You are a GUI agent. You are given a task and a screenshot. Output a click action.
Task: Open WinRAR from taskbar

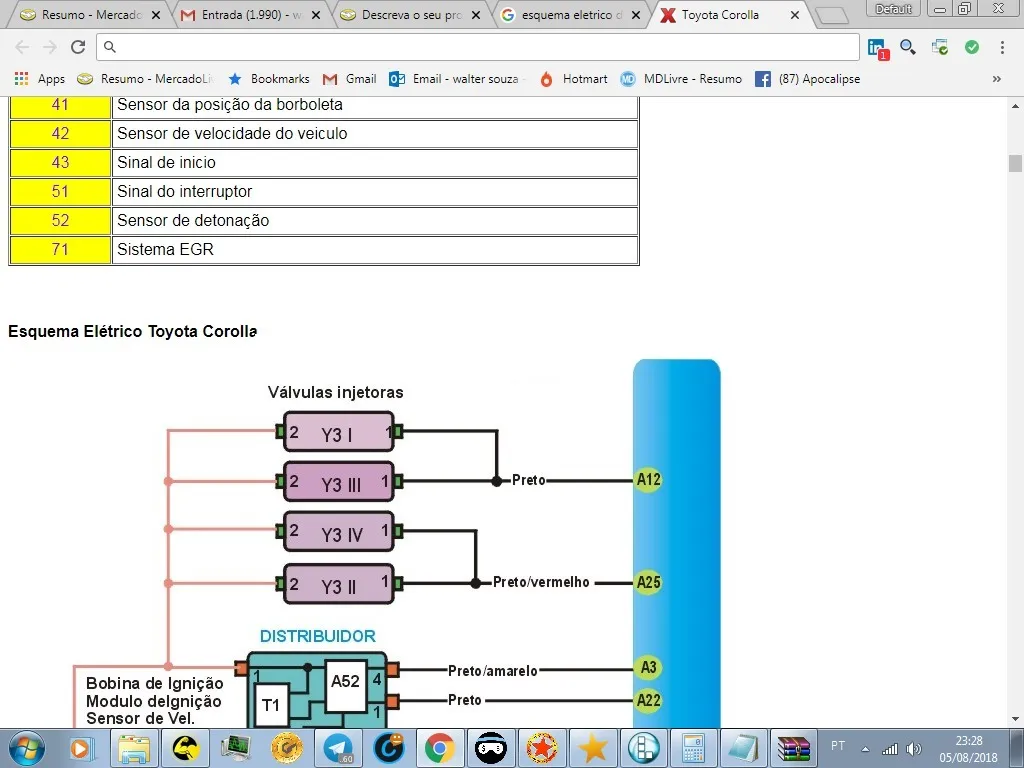tap(793, 748)
